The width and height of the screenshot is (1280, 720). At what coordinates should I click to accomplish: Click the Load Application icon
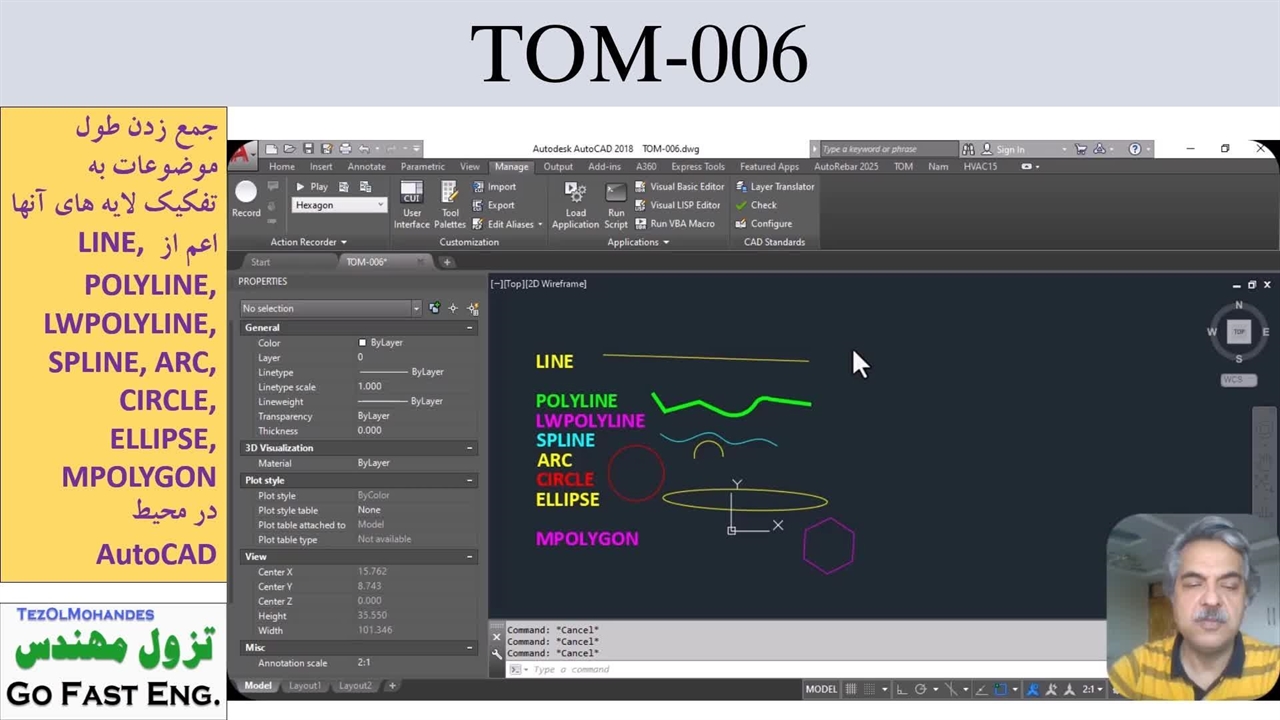[x=575, y=204]
